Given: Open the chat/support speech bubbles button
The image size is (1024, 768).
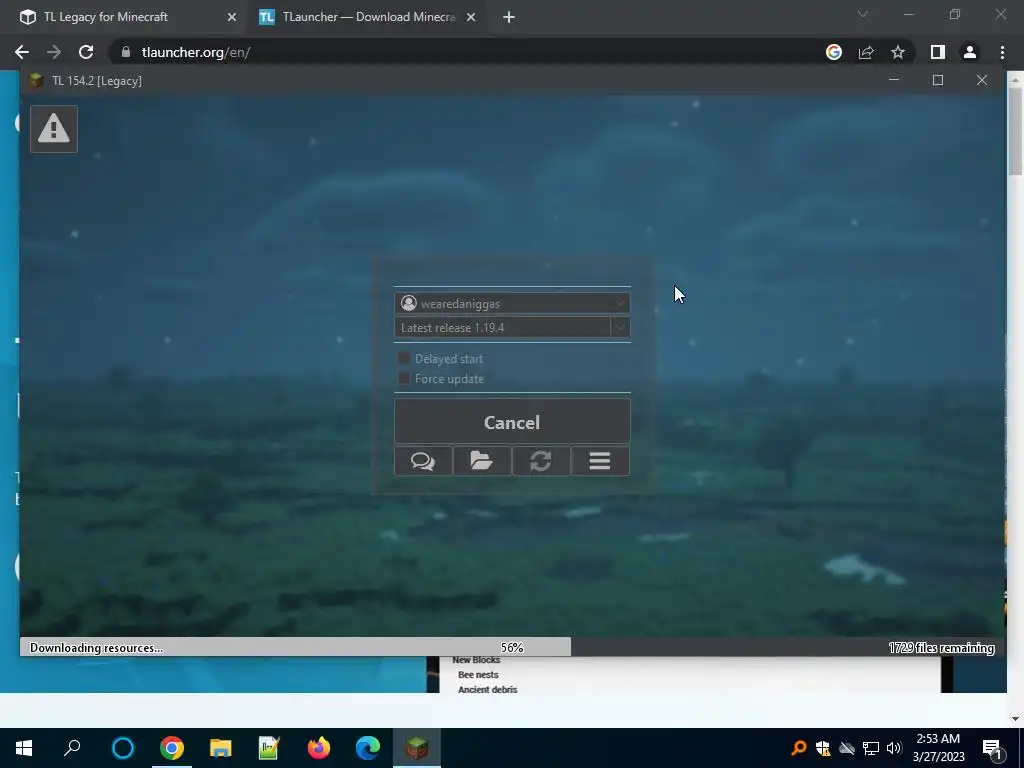Looking at the screenshot, I should [x=423, y=461].
